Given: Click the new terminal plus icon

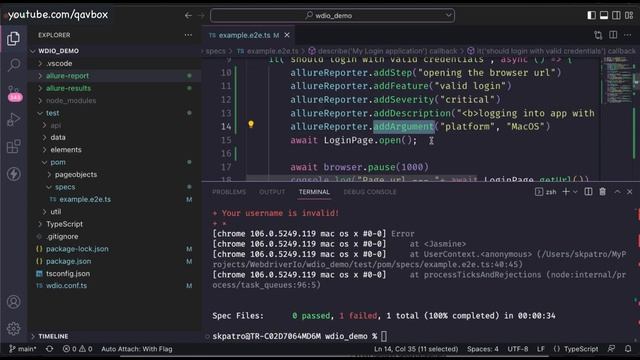Looking at the screenshot, I should pos(566,191).
